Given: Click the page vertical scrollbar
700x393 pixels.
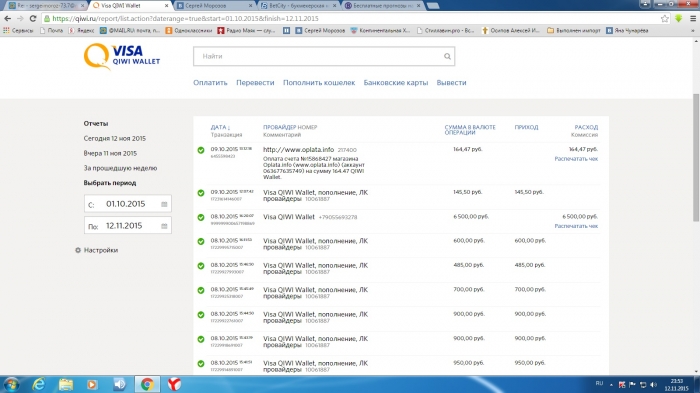Looking at the screenshot, I should (696, 157).
